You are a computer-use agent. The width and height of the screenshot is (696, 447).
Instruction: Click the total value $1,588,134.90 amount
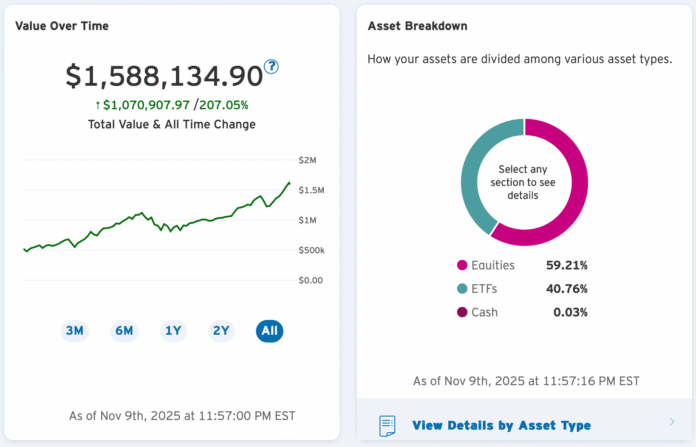163,76
